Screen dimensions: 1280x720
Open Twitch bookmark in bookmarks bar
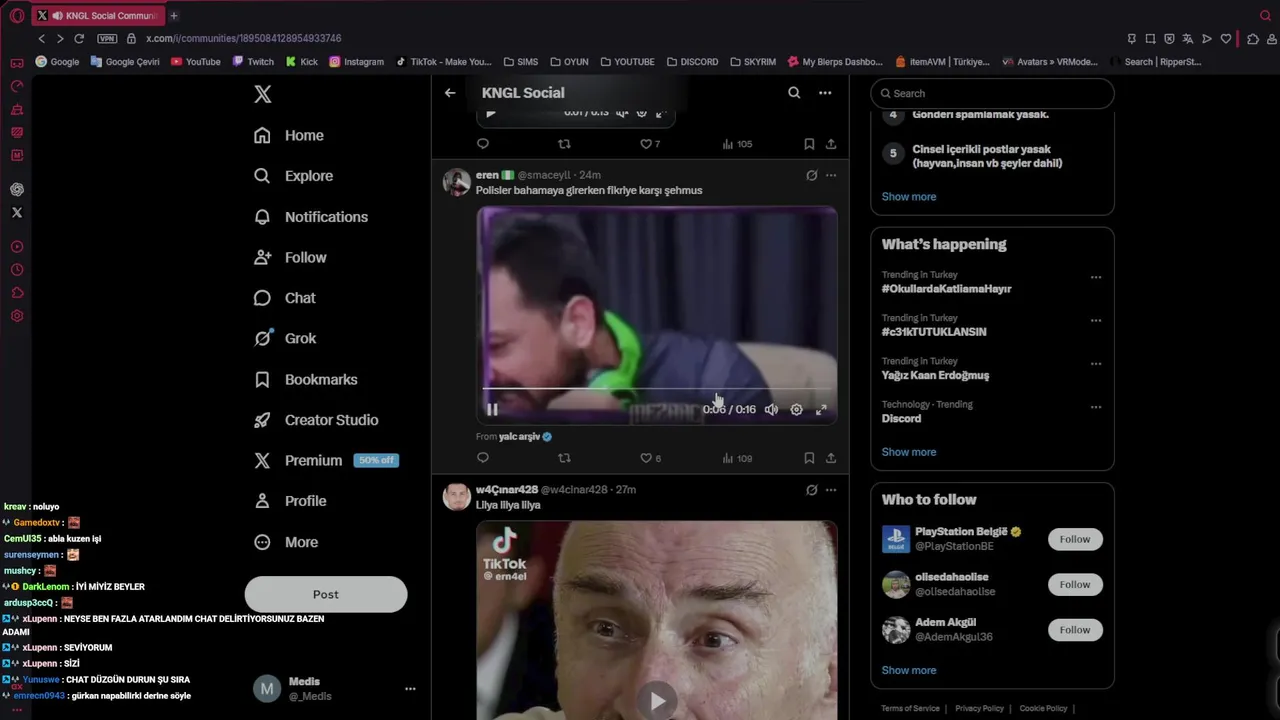[253, 62]
